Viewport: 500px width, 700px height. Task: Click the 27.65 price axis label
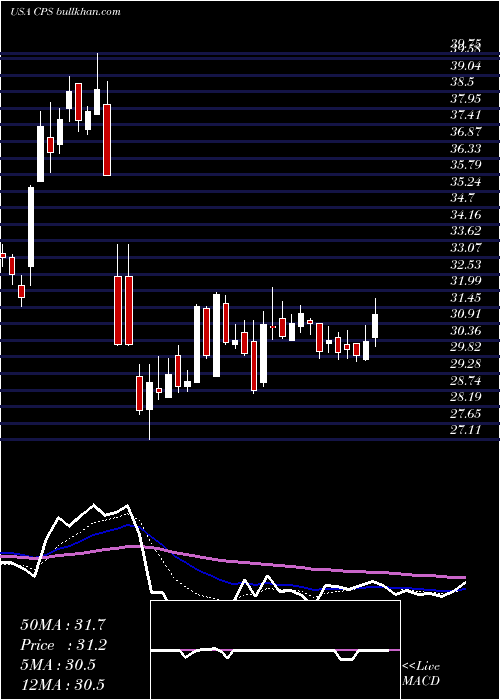coord(466,413)
